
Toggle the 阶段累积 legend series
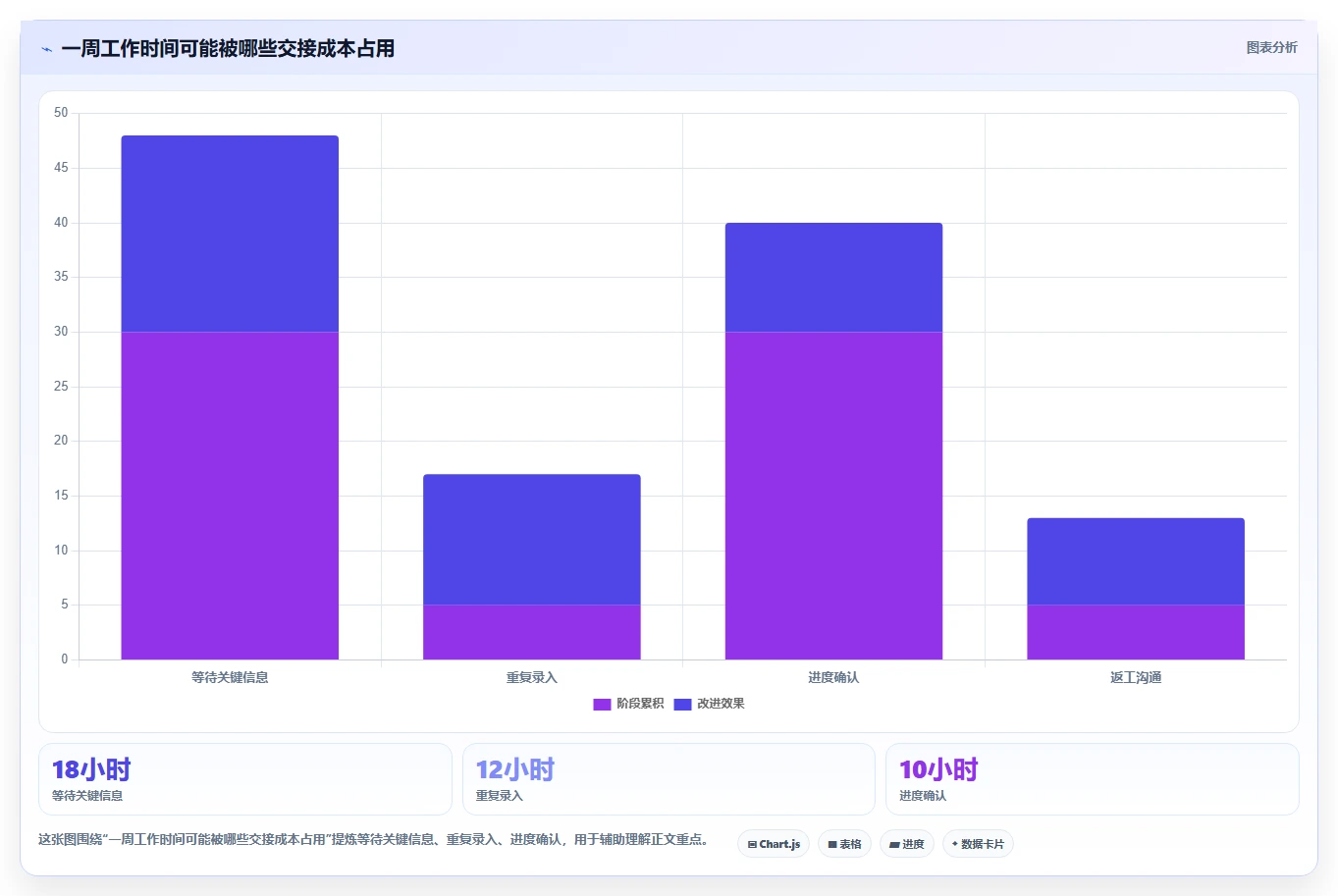[628, 704]
